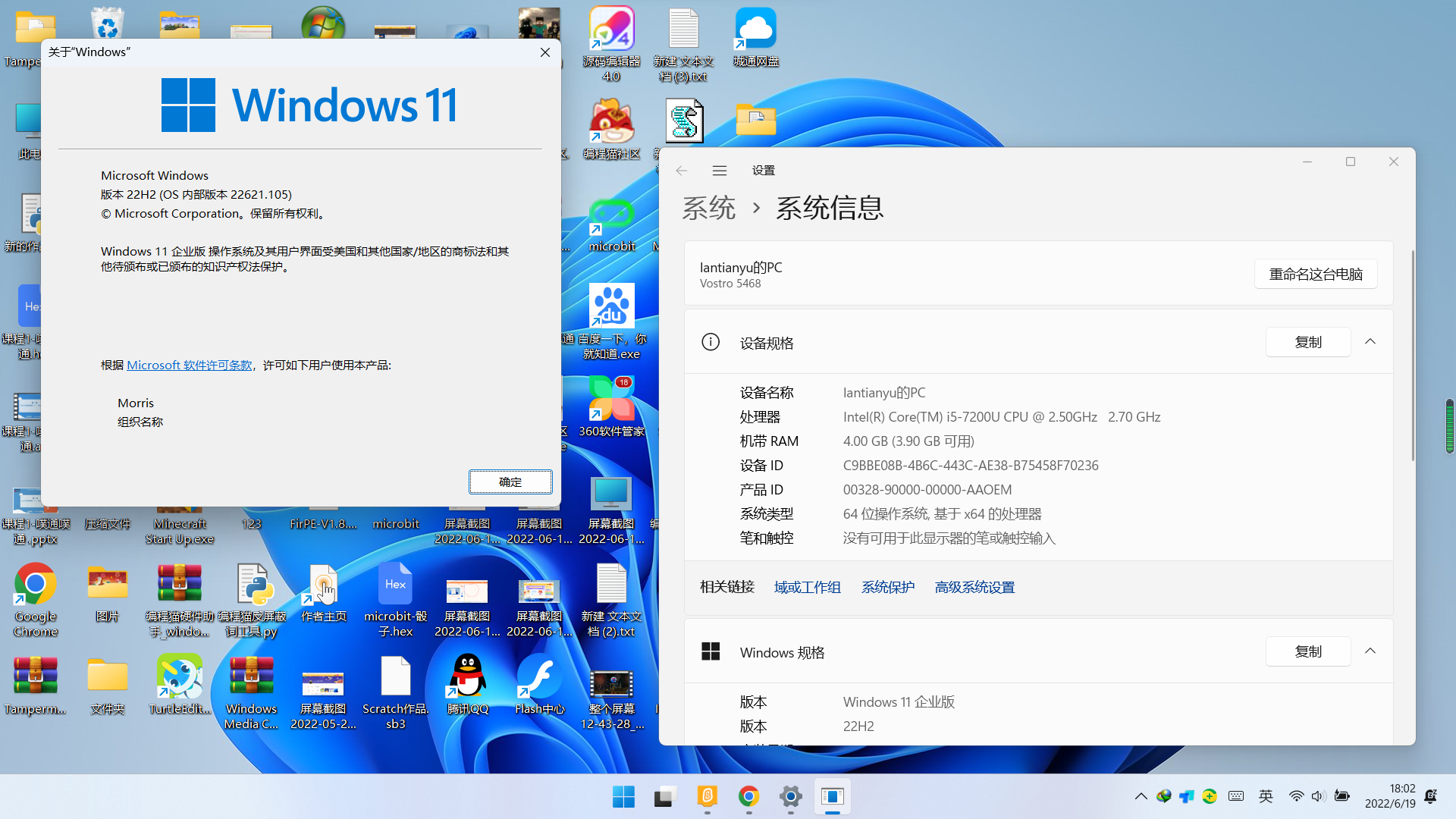Open the 图片 folder on desktop
1456x819 pixels.
click(107, 592)
